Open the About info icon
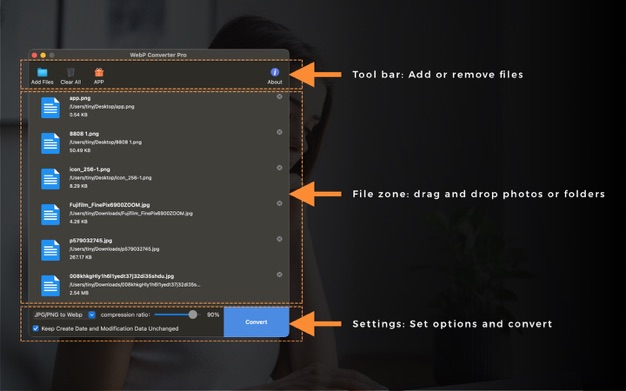Image resolution: width=626 pixels, height=391 pixels. [x=275, y=72]
